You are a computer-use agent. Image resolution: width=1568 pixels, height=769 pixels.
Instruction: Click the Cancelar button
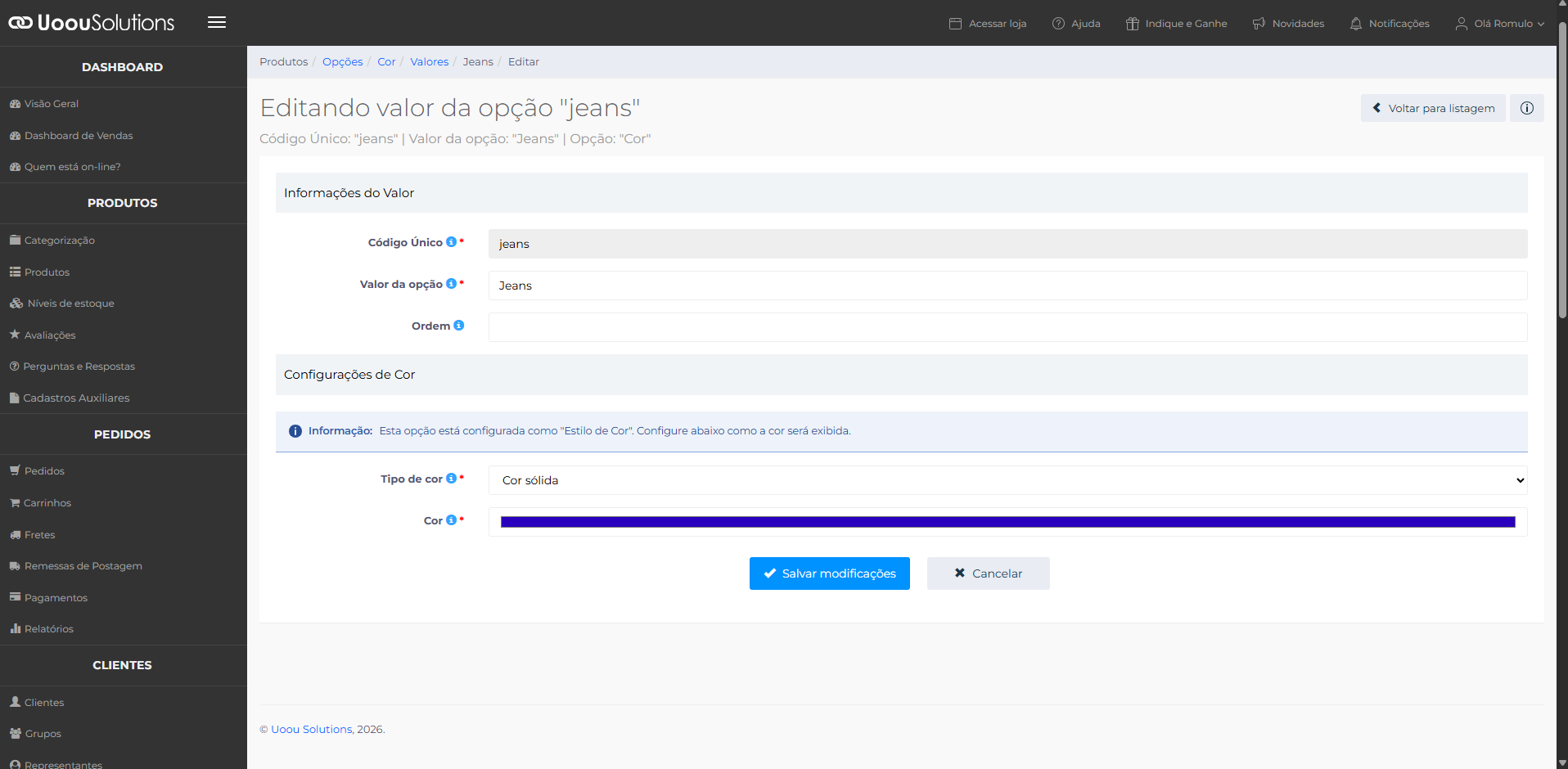coord(989,573)
